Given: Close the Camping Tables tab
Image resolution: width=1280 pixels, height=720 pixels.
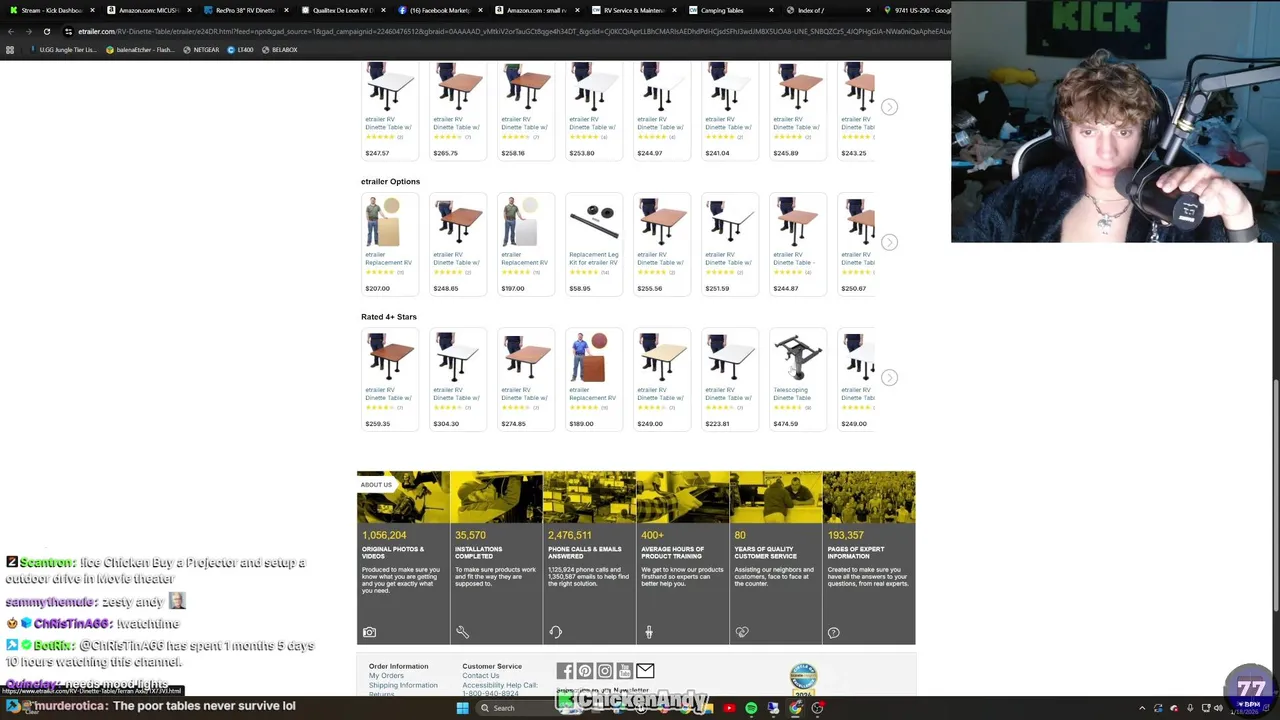Looking at the screenshot, I should [771, 10].
